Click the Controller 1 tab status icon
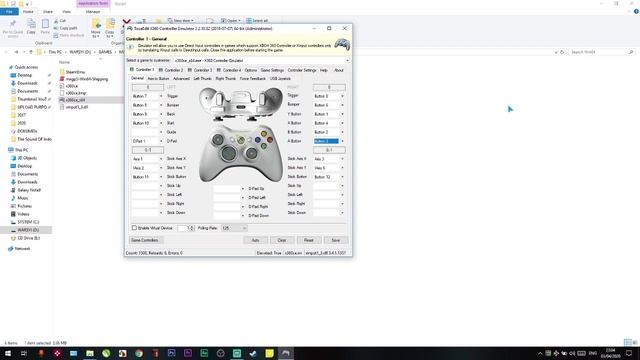The height and width of the screenshot is (360, 640). tap(132, 69)
